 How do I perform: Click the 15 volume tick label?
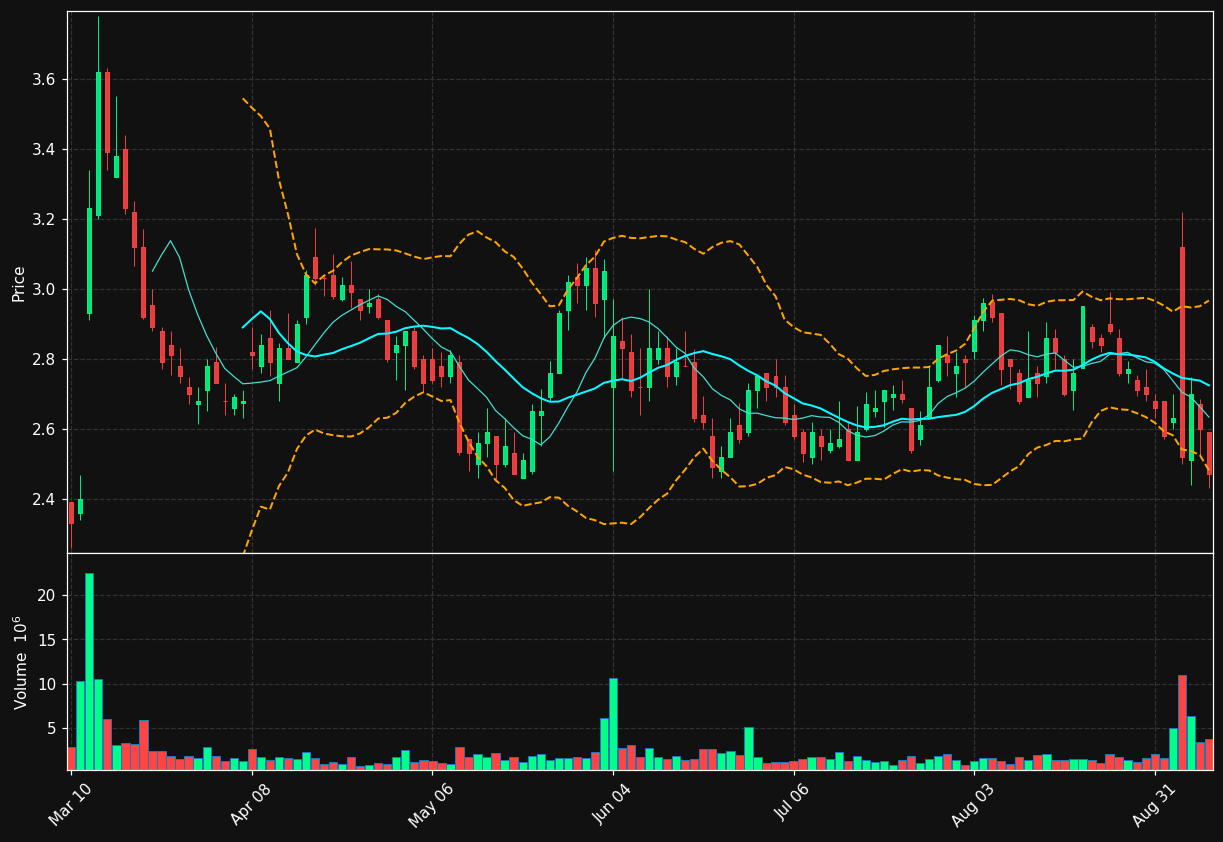[47, 640]
